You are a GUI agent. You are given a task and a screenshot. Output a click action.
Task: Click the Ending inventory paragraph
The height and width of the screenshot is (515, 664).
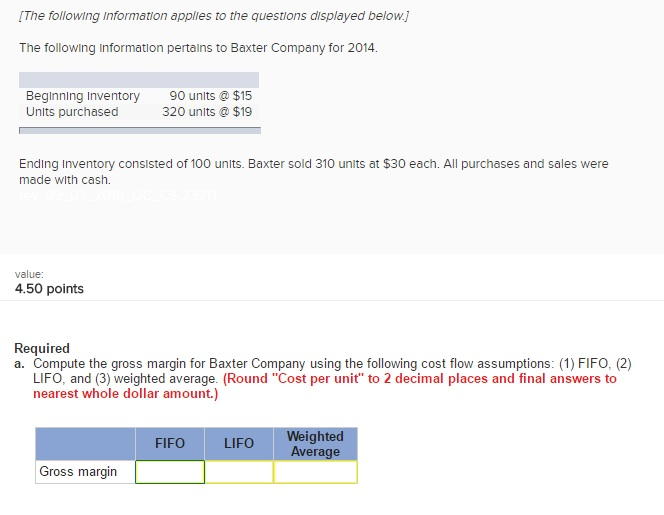click(x=313, y=163)
